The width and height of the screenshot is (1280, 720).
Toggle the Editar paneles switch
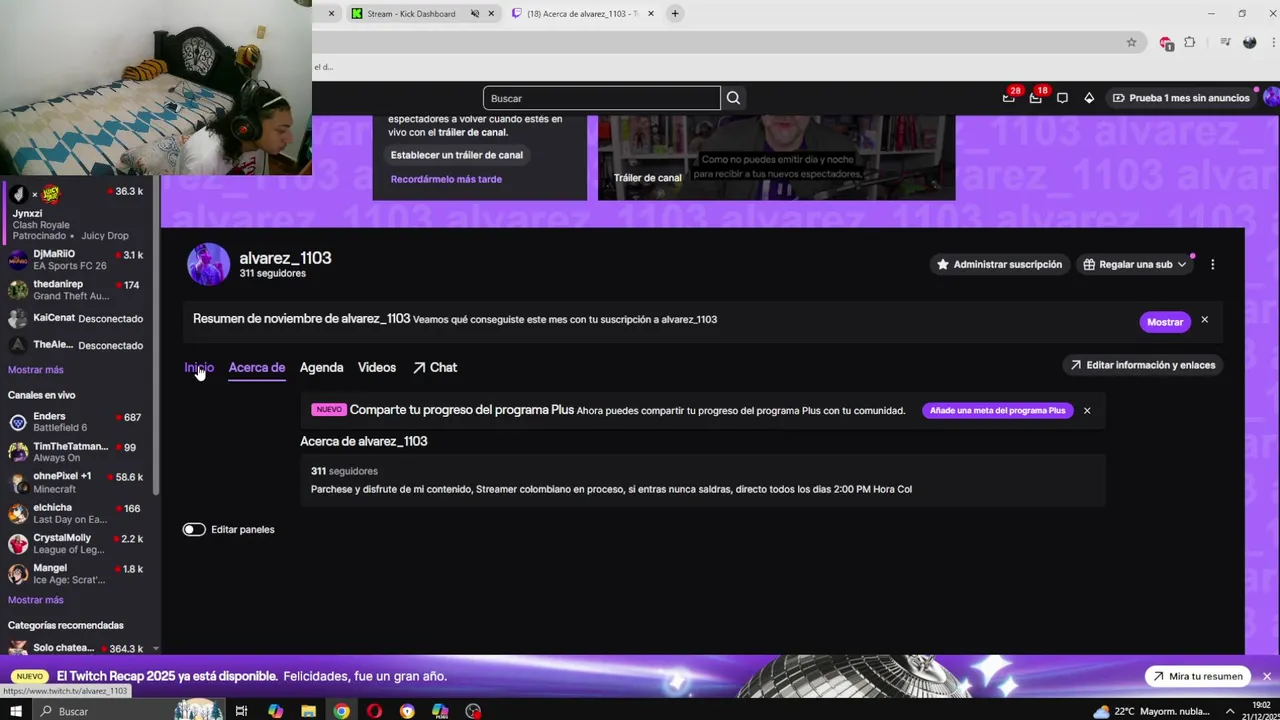tap(194, 529)
